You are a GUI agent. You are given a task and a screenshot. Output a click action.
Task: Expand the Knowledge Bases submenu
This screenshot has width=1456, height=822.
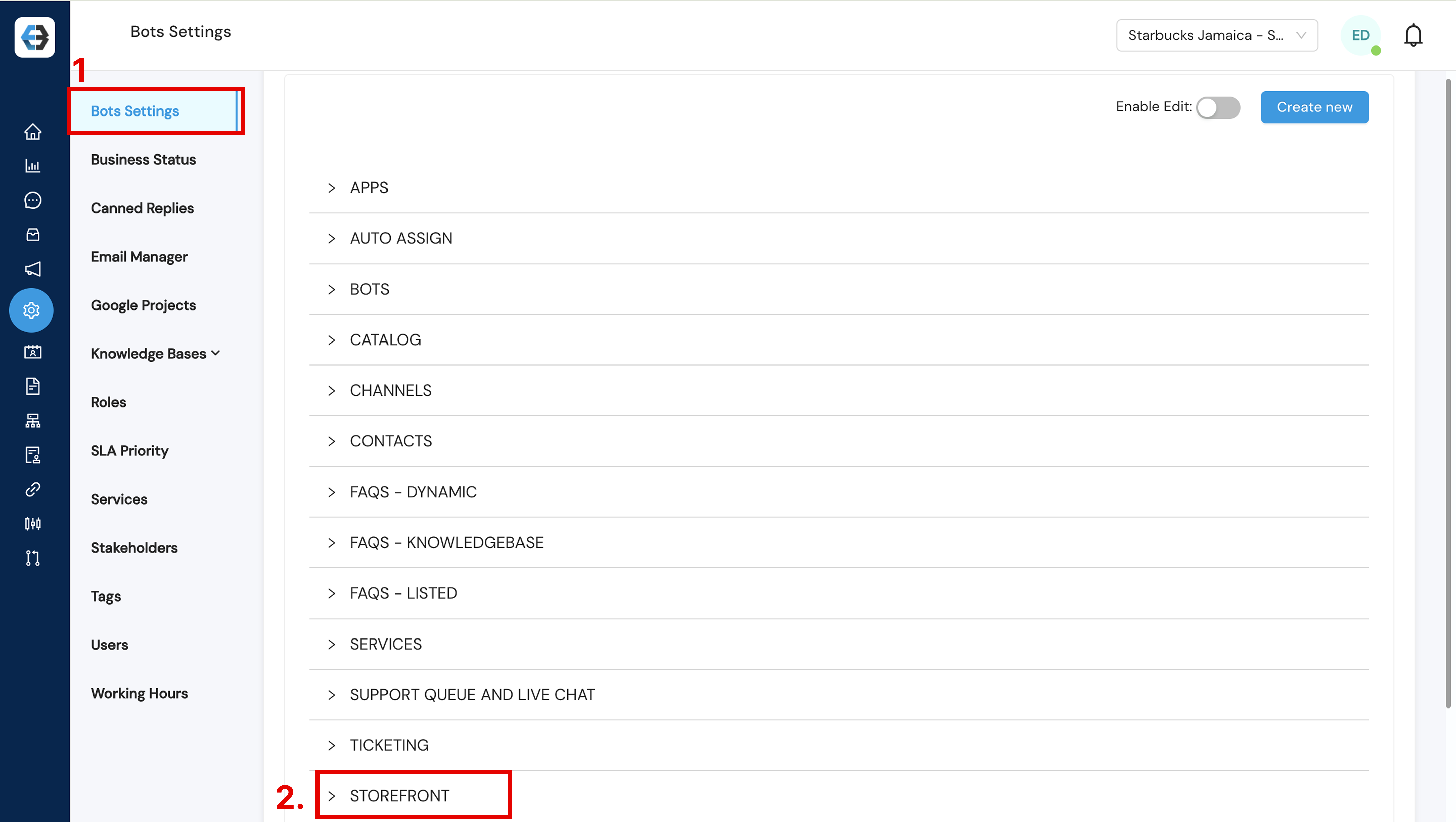pyautogui.click(x=155, y=353)
